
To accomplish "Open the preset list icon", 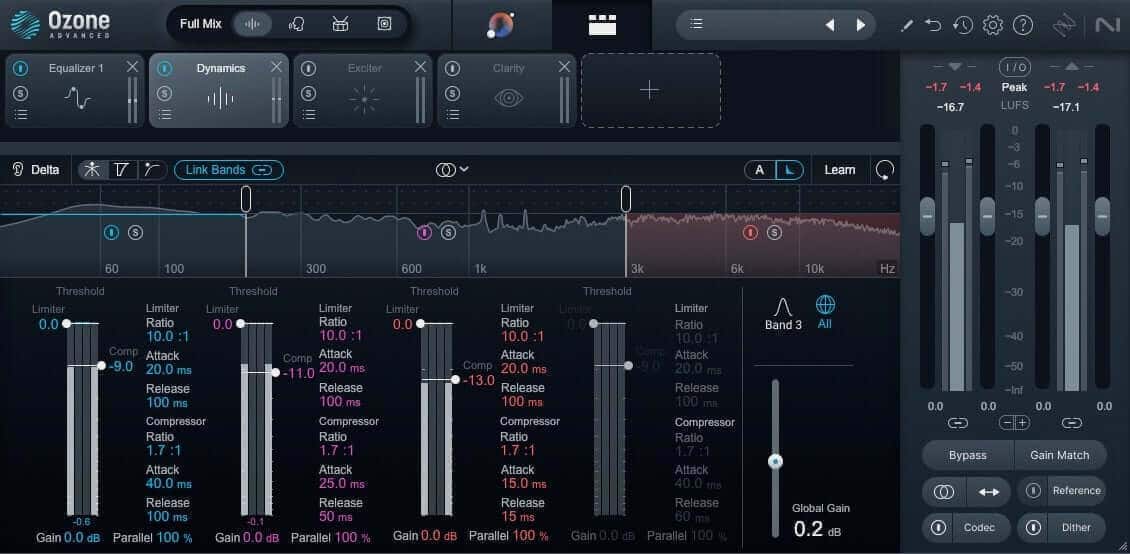I will tap(696, 24).
